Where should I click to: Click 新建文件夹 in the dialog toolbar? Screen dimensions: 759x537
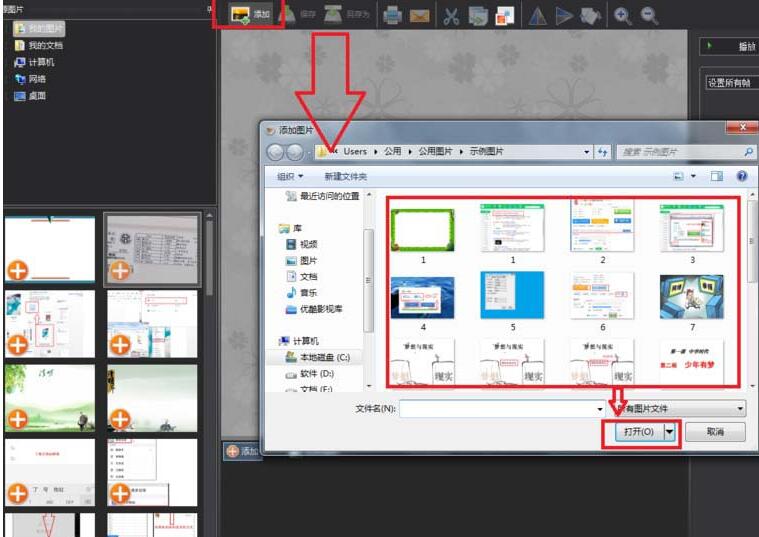346,176
